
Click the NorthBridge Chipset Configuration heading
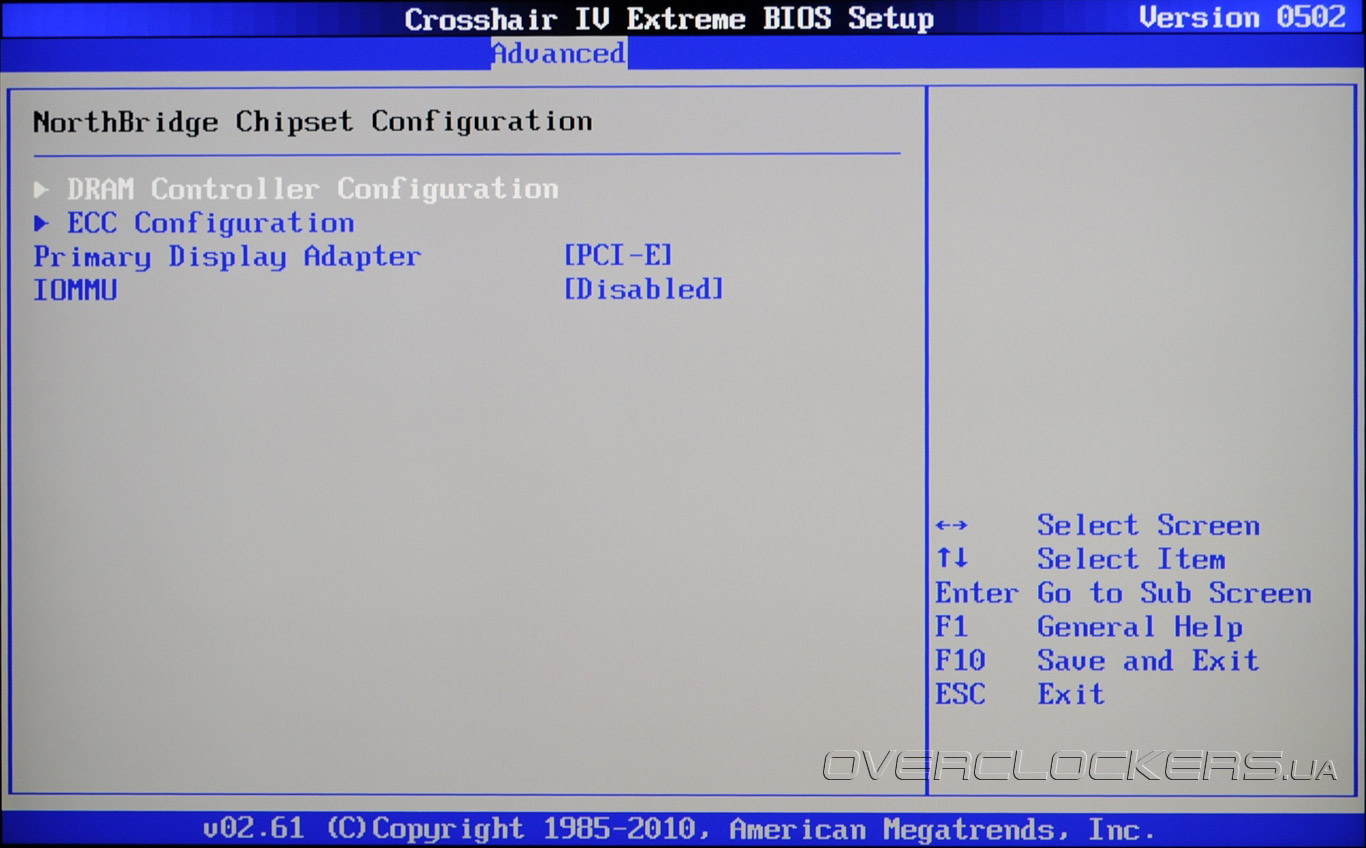click(x=312, y=122)
